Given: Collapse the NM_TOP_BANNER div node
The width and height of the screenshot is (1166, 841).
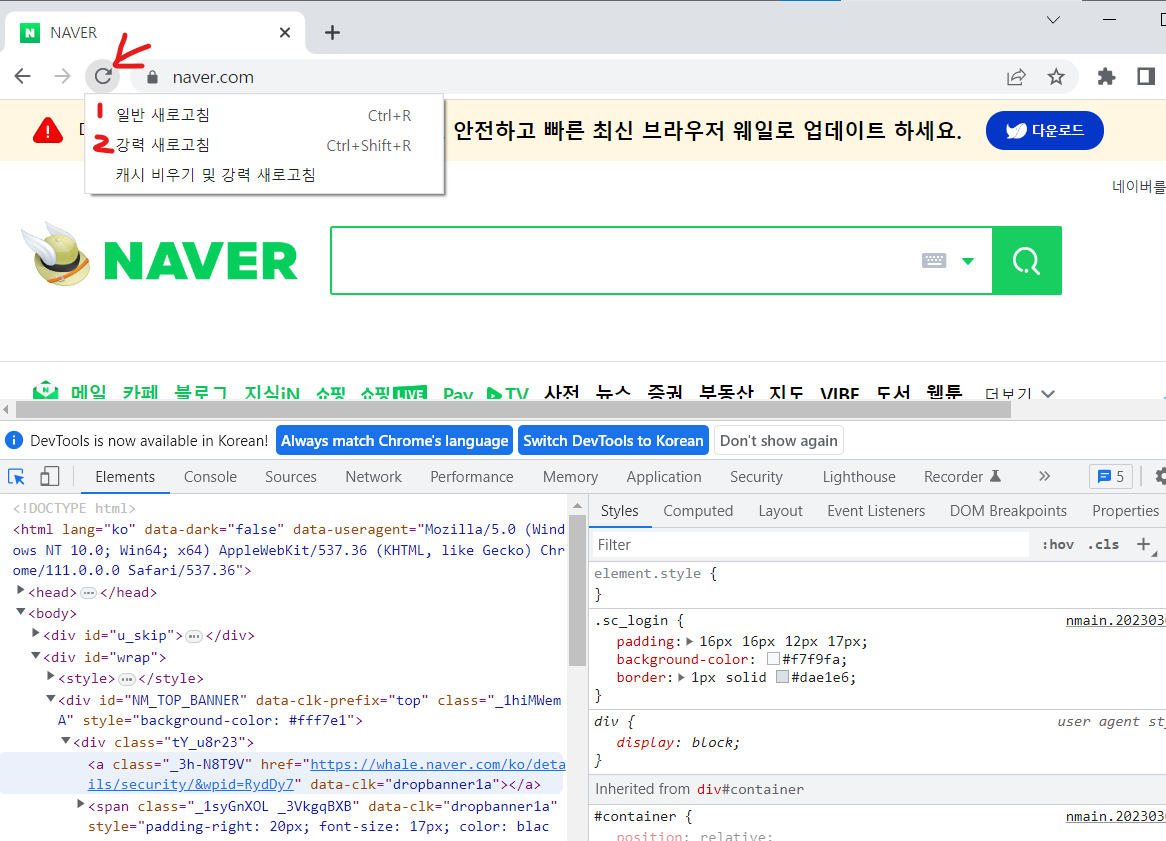Looking at the screenshot, I should click(x=51, y=699).
